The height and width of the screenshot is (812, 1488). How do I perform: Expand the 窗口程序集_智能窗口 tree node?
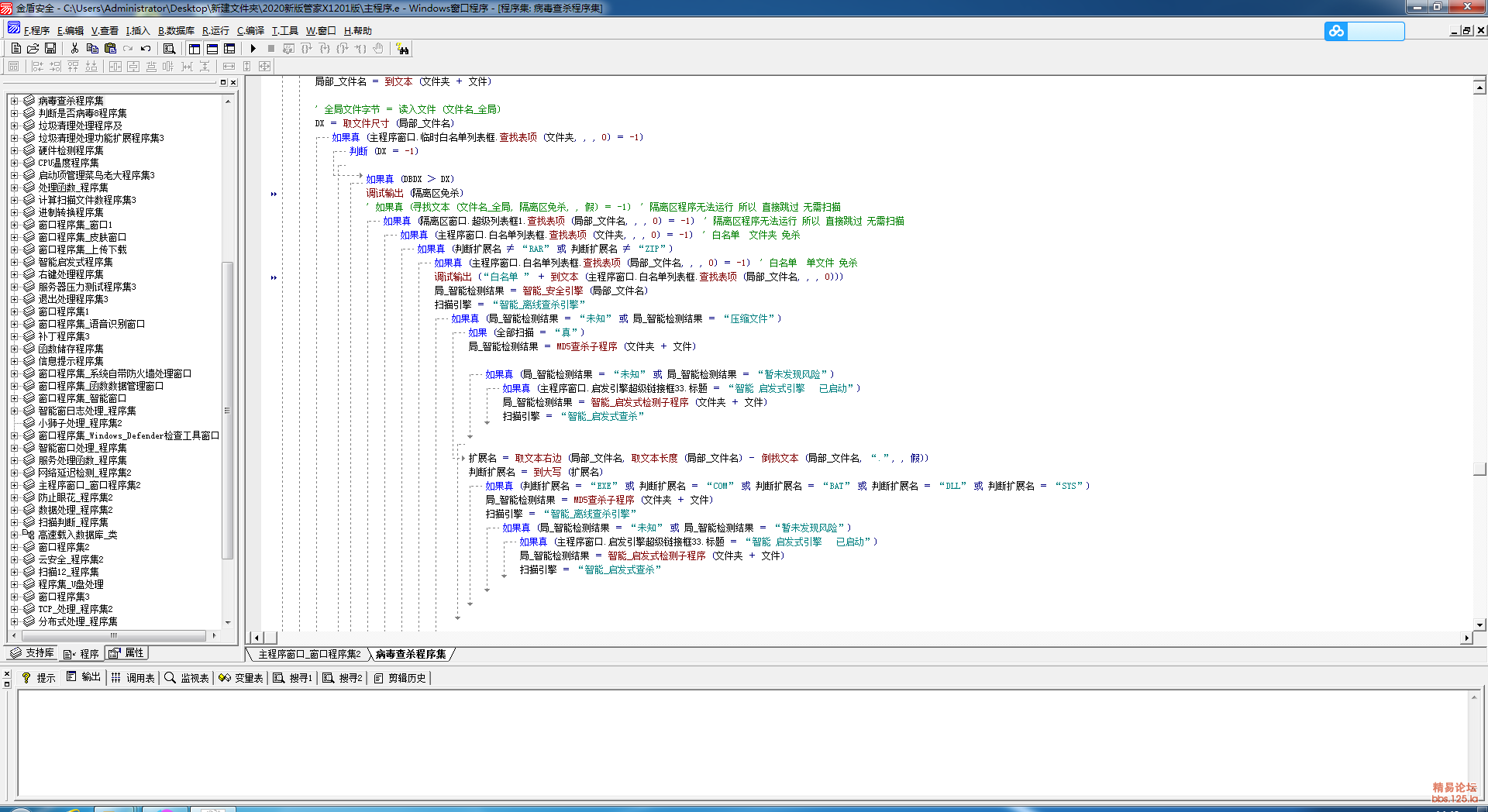[14, 398]
